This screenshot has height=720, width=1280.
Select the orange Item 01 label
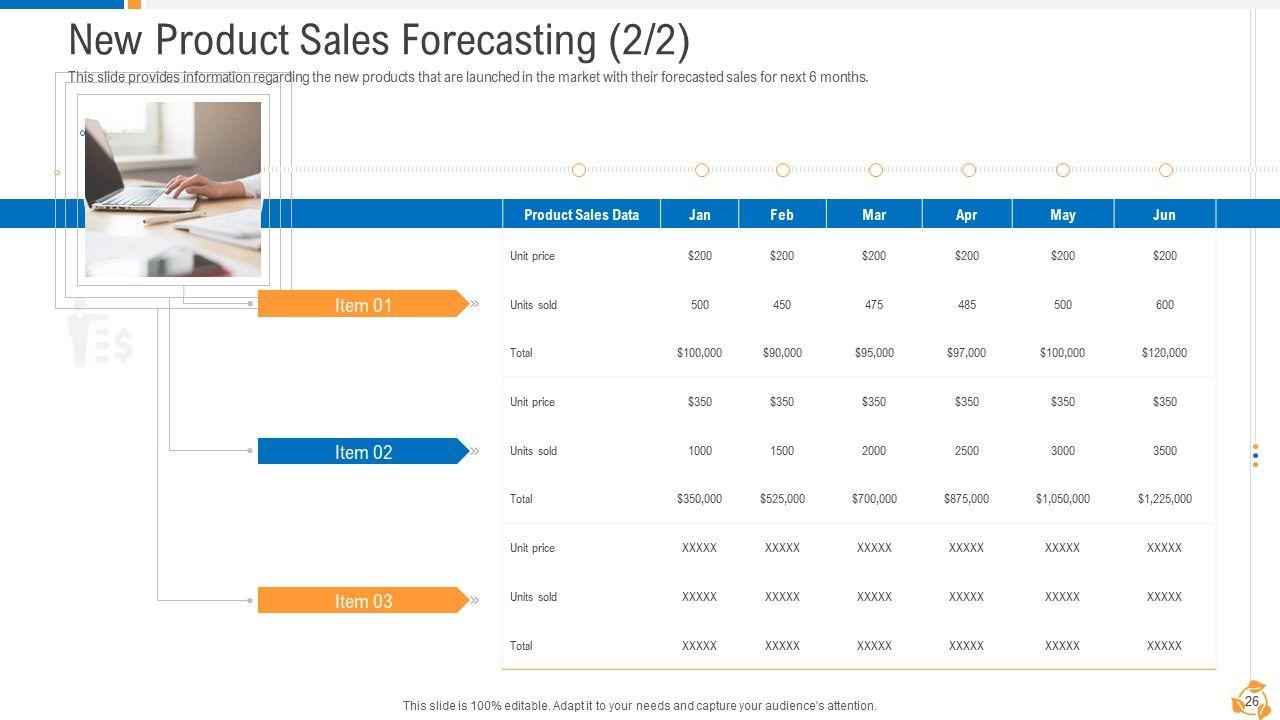[362, 304]
